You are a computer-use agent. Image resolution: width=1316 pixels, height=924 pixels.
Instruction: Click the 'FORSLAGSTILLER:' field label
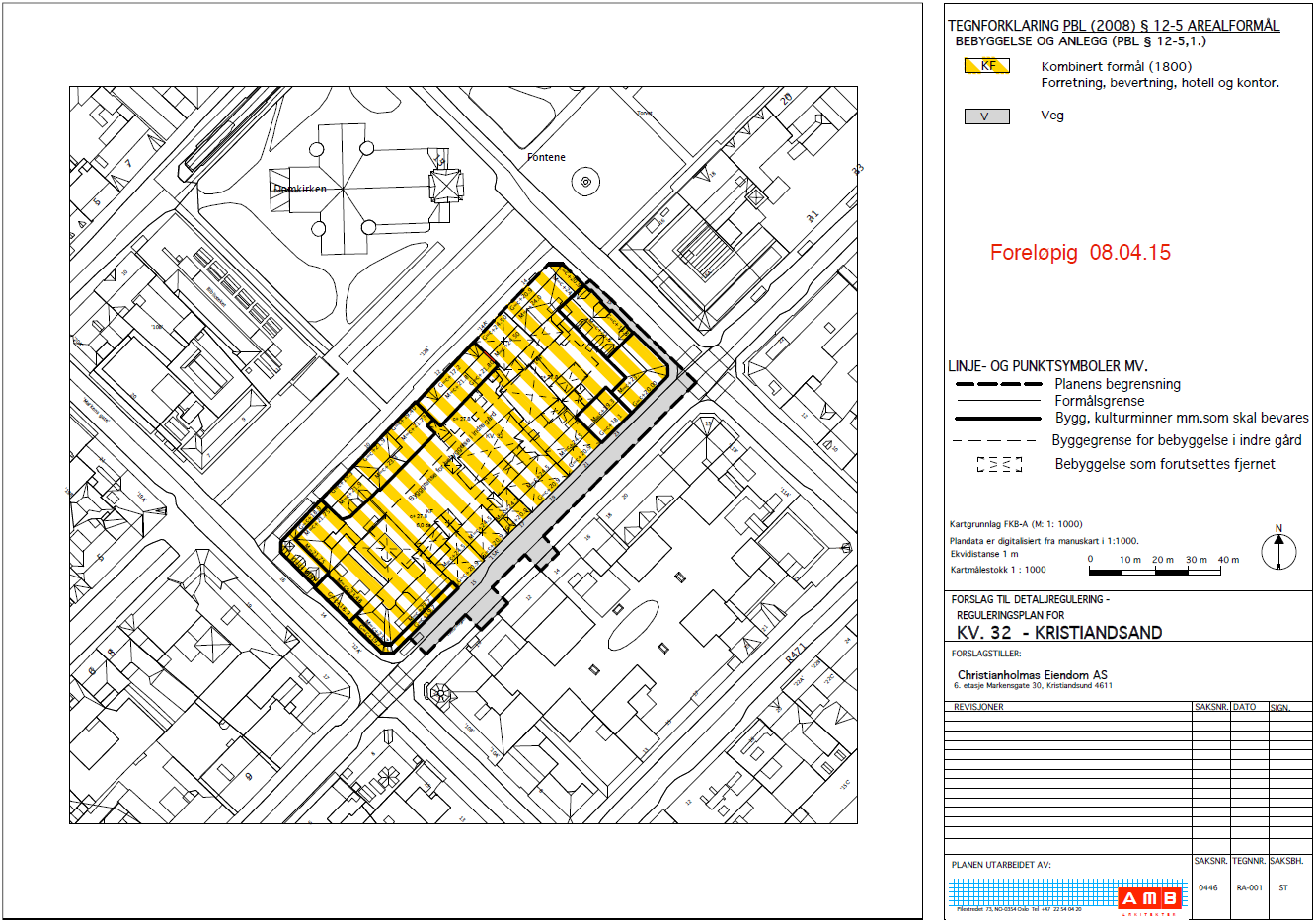(x=986, y=654)
